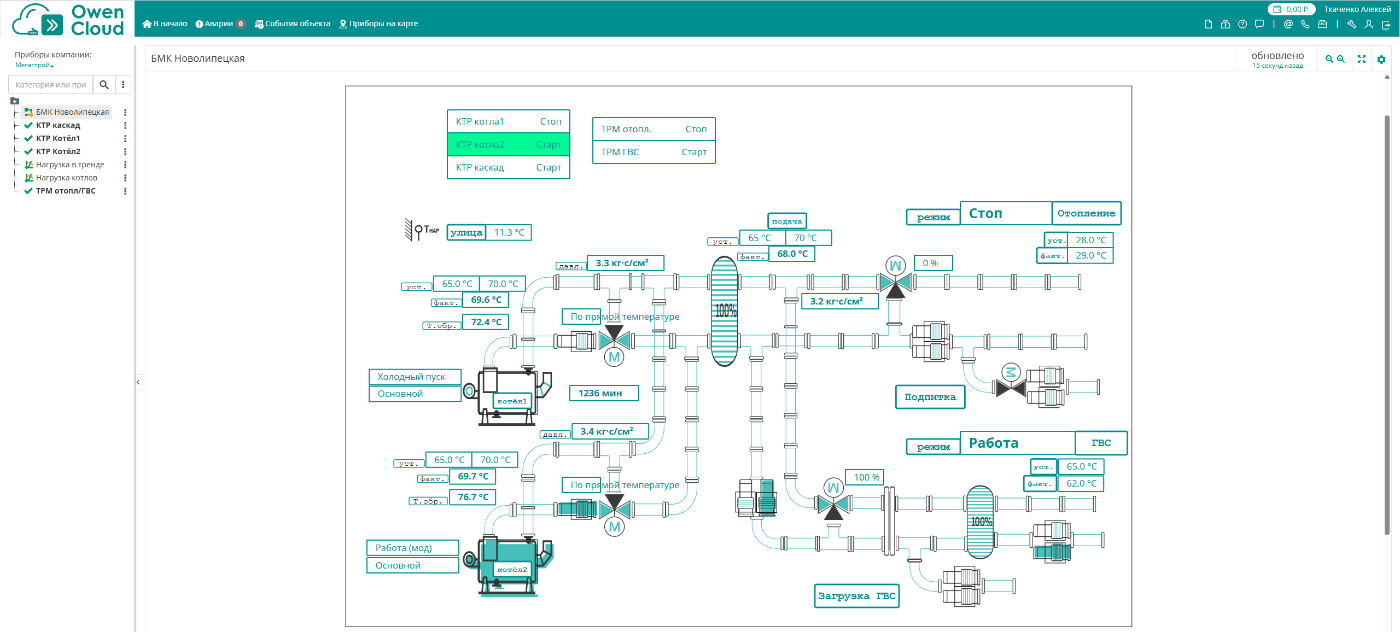Open the Аварии menu item
The image size is (1400, 632).
click(x=219, y=23)
